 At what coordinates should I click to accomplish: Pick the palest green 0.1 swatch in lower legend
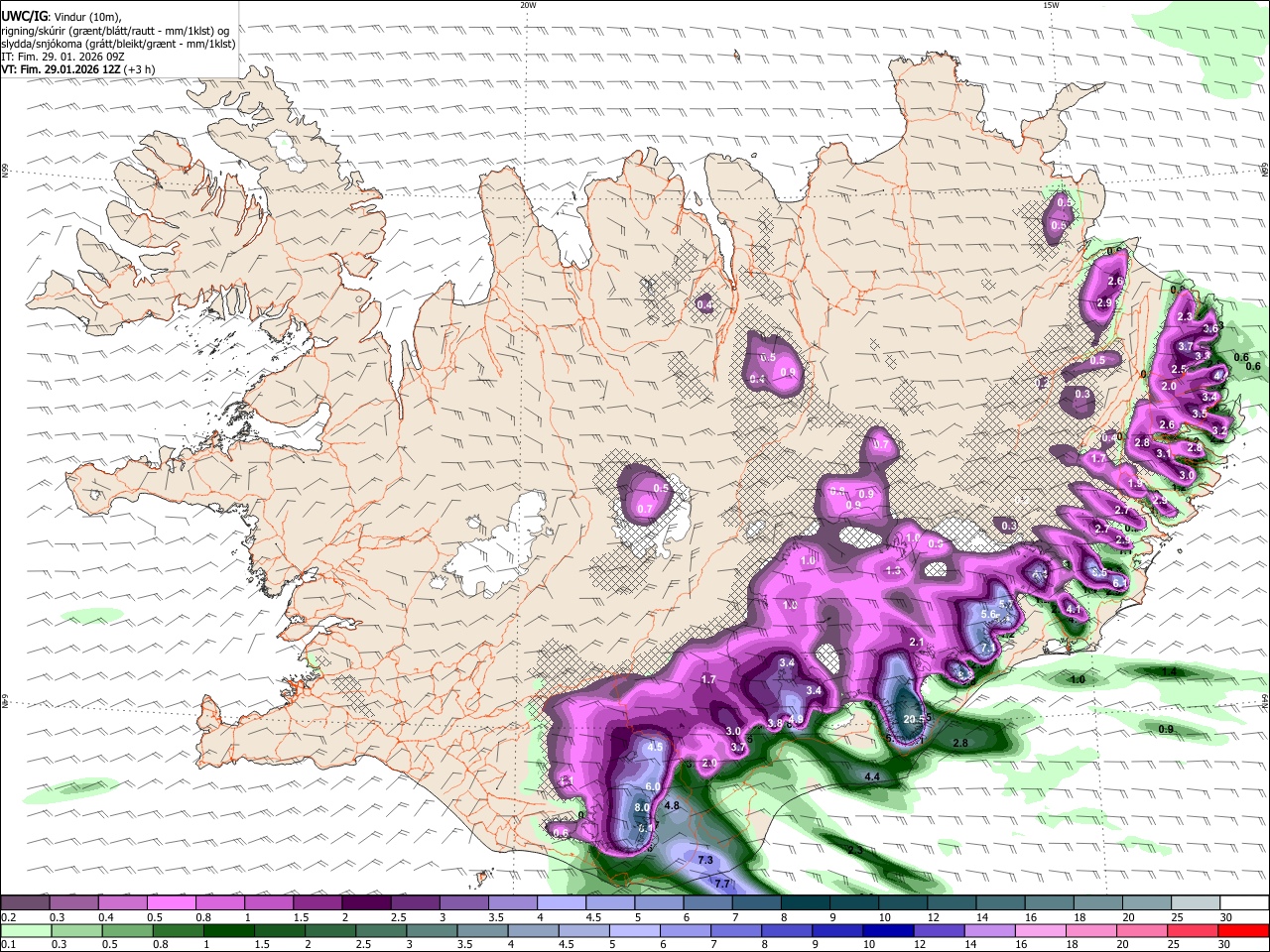pos(25,930)
